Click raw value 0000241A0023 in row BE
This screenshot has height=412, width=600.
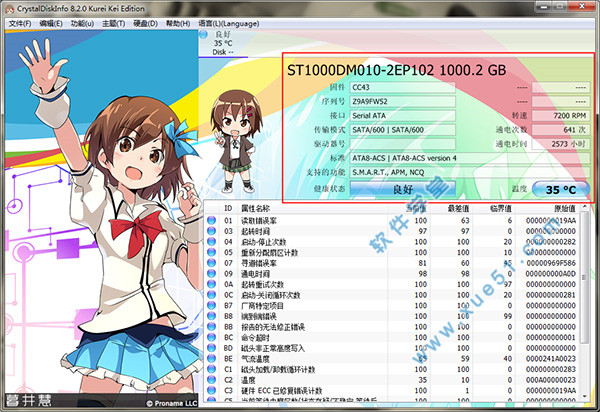coord(551,359)
